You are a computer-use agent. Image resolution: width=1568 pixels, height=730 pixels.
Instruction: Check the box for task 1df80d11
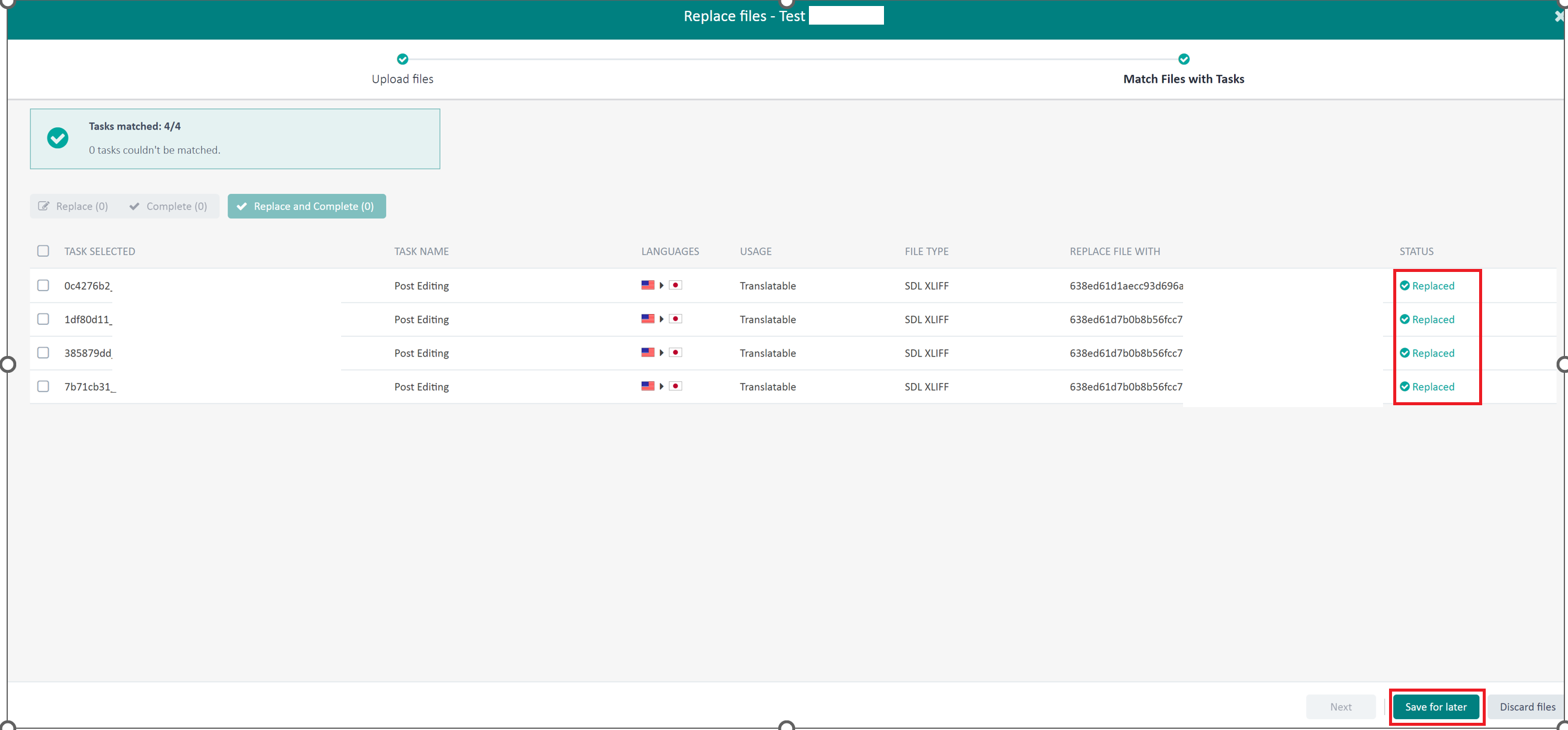43,319
